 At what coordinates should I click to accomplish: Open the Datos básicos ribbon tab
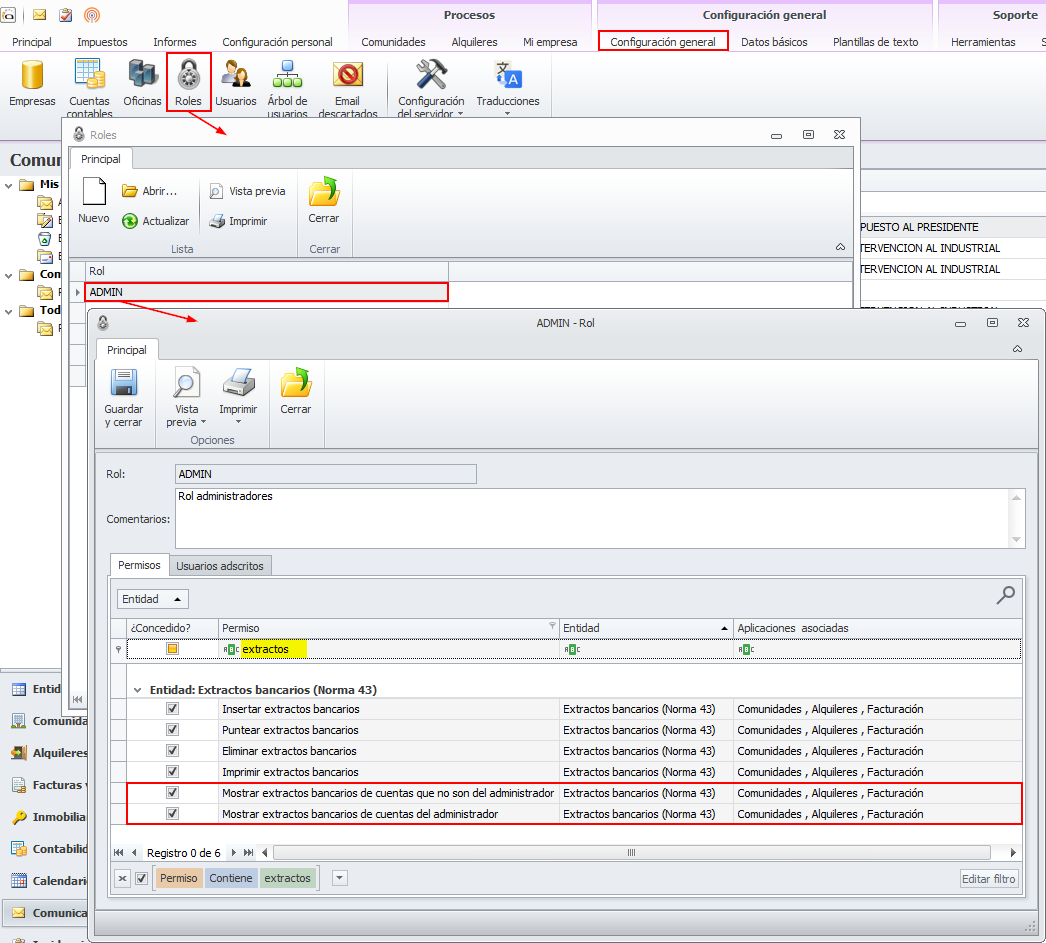(774, 42)
